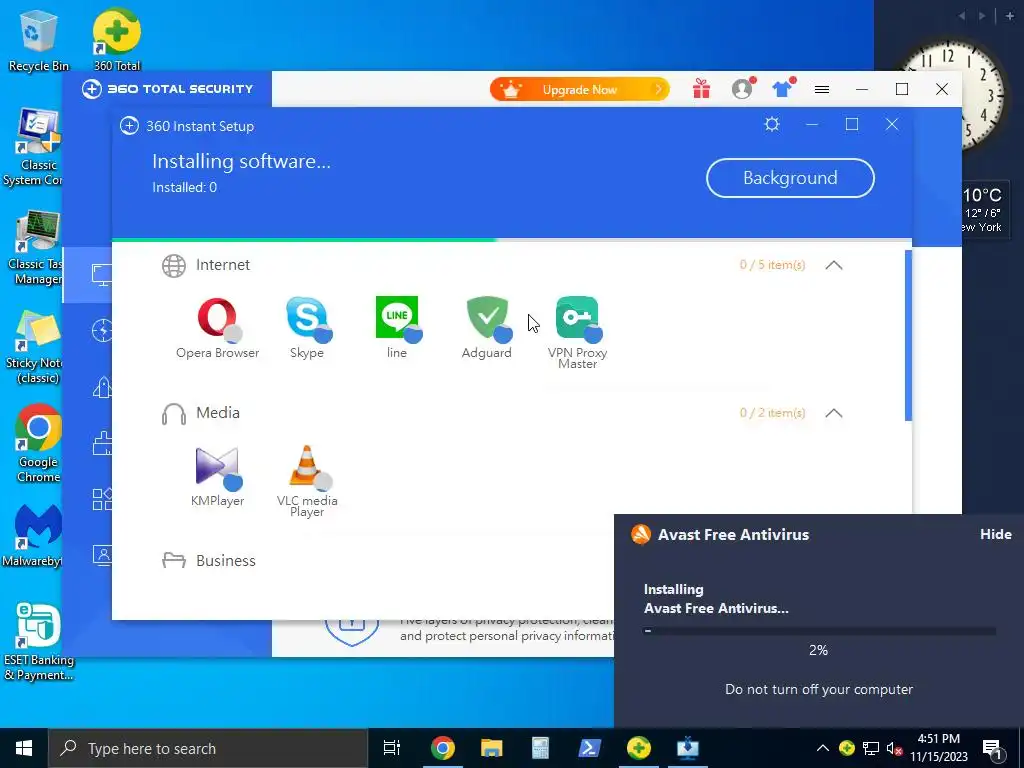The image size is (1024, 768).
Task: Open Task View on the taskbar
Action: click(392, 748)
